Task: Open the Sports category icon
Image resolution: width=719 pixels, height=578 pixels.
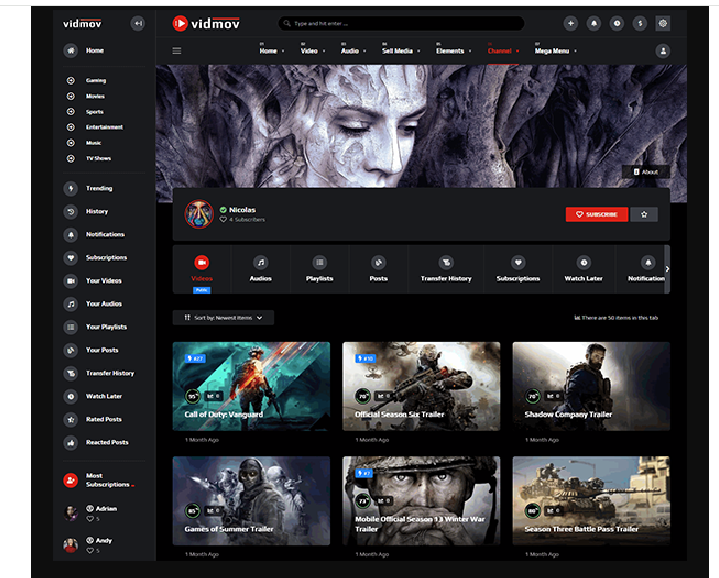Action: (x=71, y=112)
